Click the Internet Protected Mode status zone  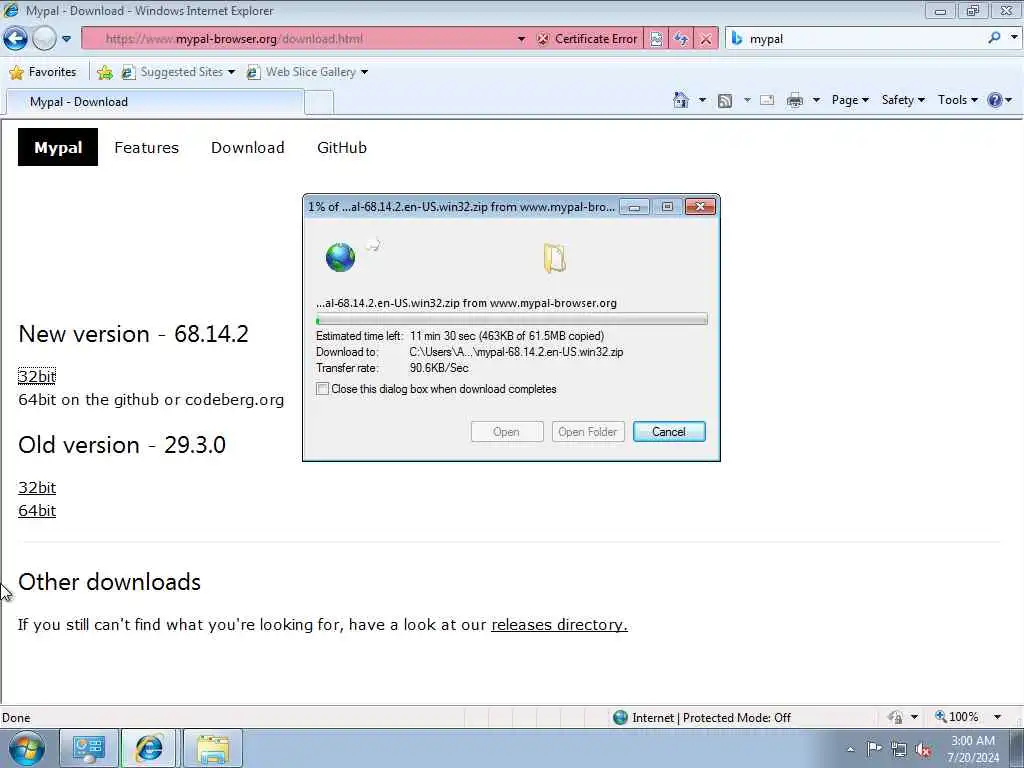tap(703, 718)
